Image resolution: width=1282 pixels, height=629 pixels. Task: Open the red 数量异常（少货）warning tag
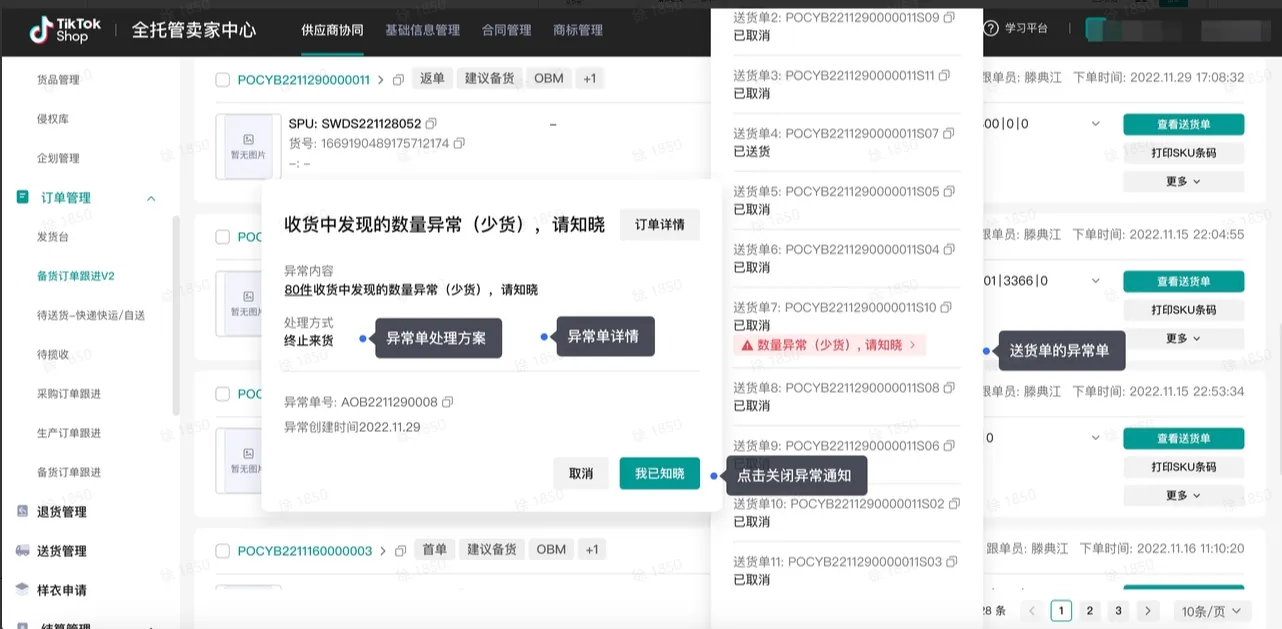pos(830,345)
